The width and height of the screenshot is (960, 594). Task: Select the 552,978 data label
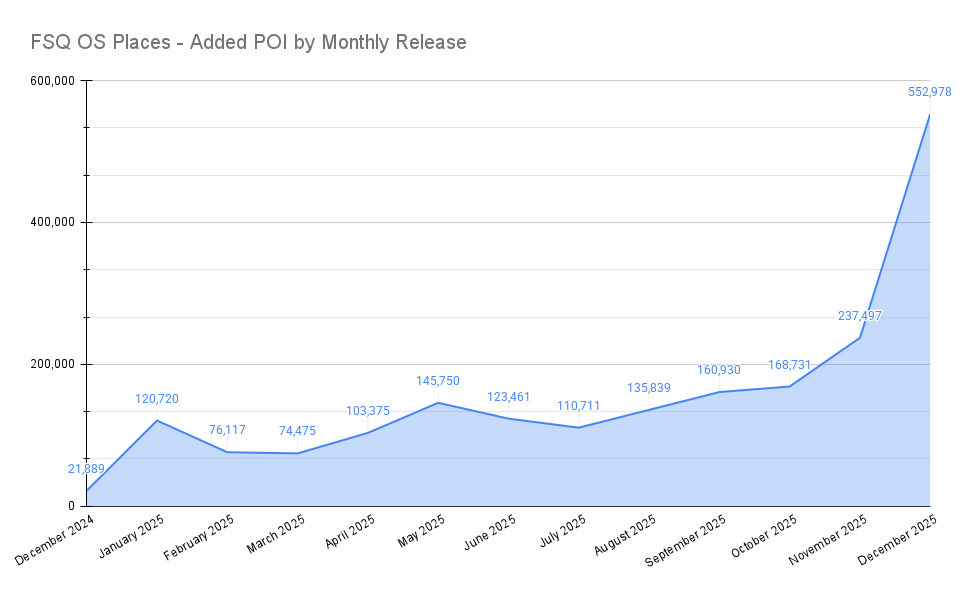tap(929, 91)
